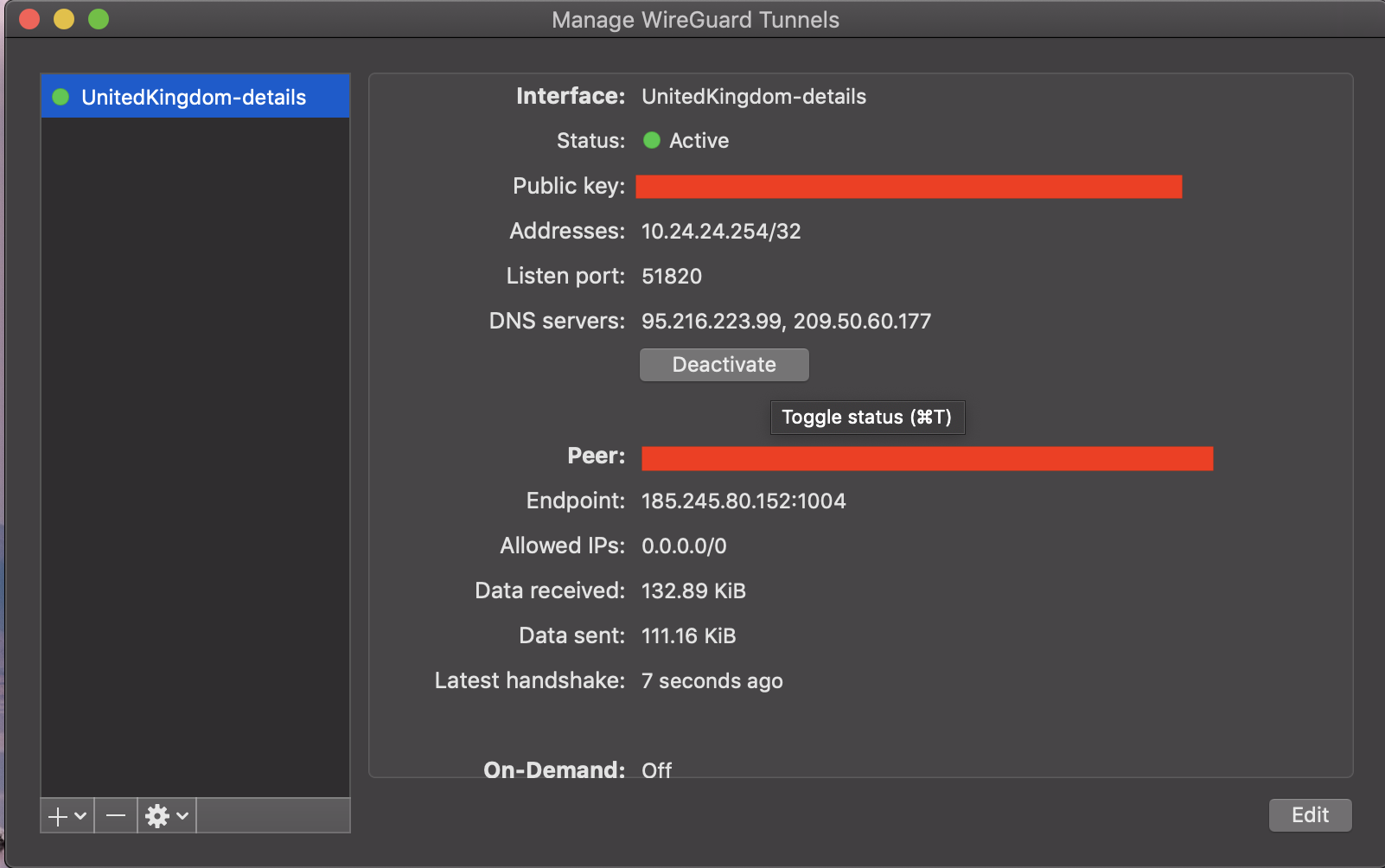The height and width of the screenshot is (868, 1385).
Task: Click the On-Demand value Off
Action: pos(656,770)
